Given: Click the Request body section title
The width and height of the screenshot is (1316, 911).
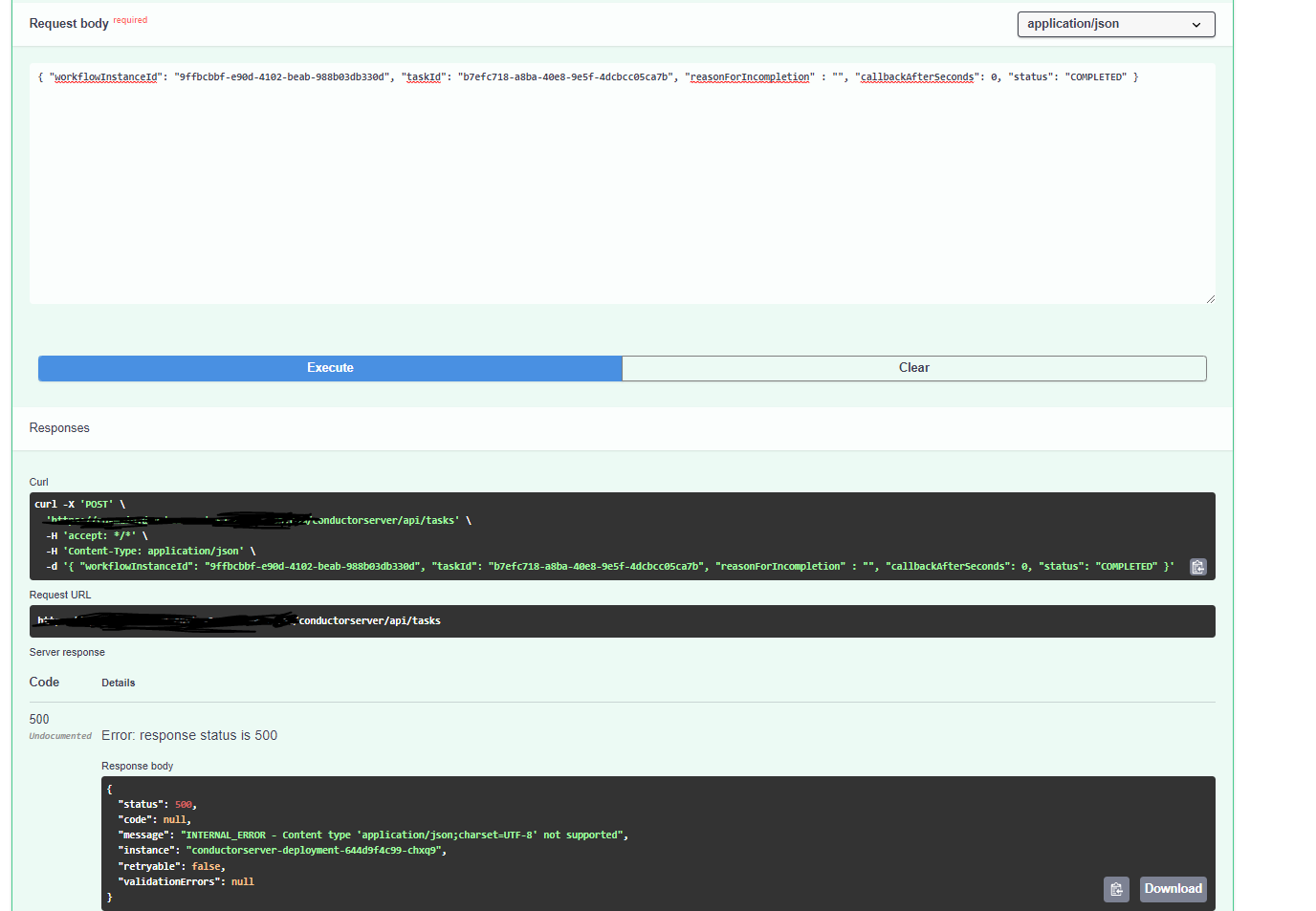Looking at the screenshot, I should pos(68,23).
